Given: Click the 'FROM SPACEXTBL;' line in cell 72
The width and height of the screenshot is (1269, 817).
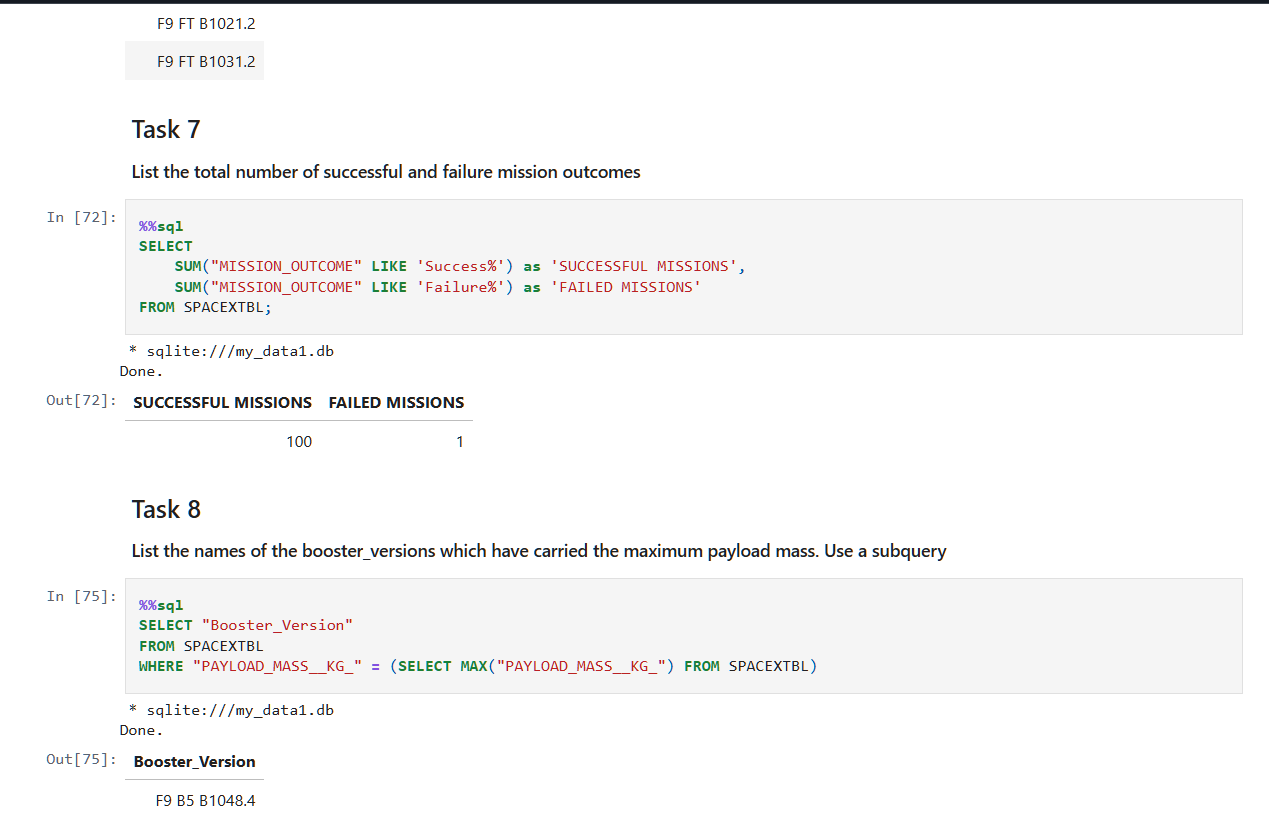Looking at the screenshot, I should click(x=205, y=307).
